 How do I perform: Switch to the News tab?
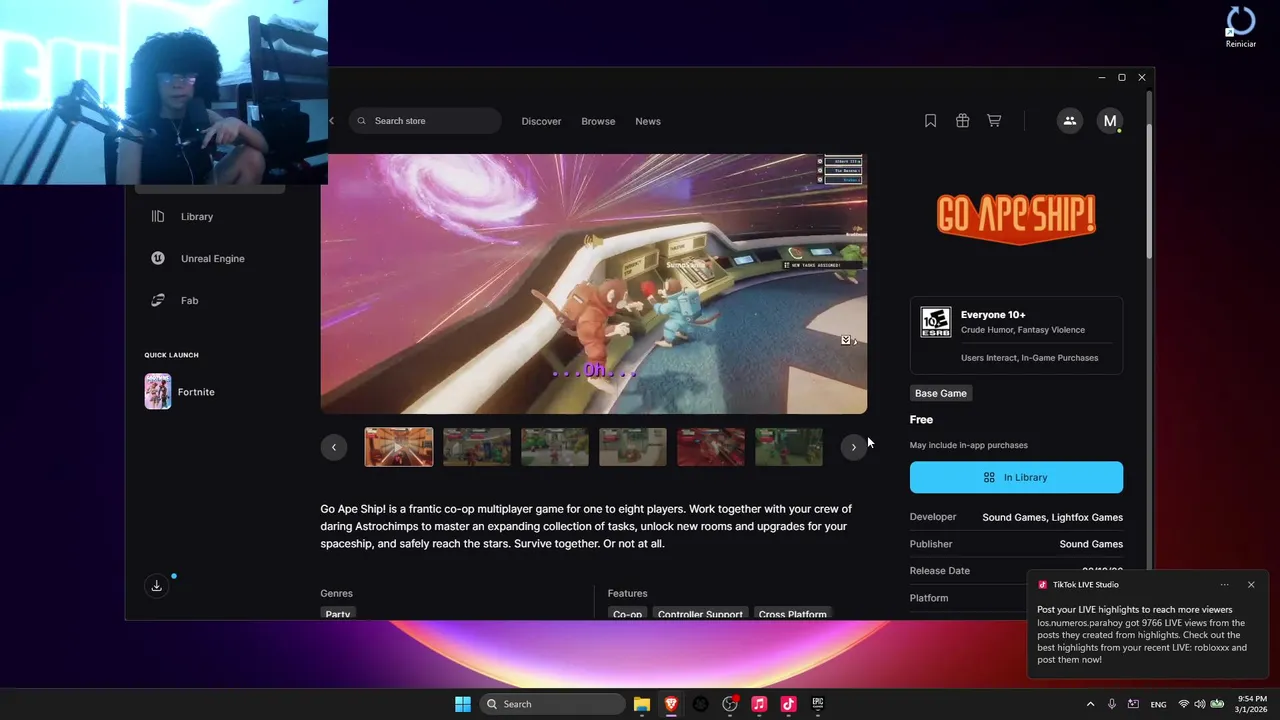point(648,121)
